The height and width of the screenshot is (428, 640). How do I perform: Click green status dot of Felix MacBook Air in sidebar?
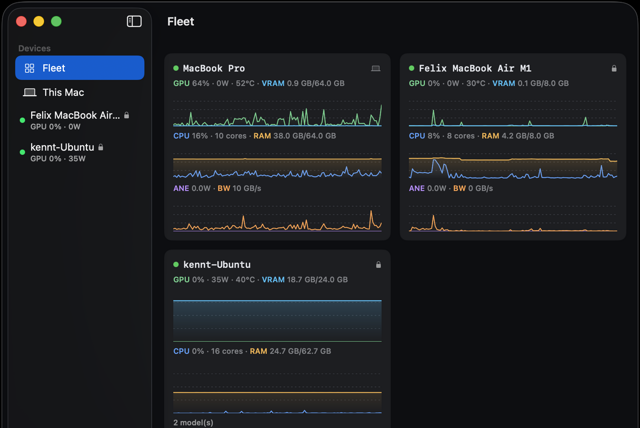22,120
